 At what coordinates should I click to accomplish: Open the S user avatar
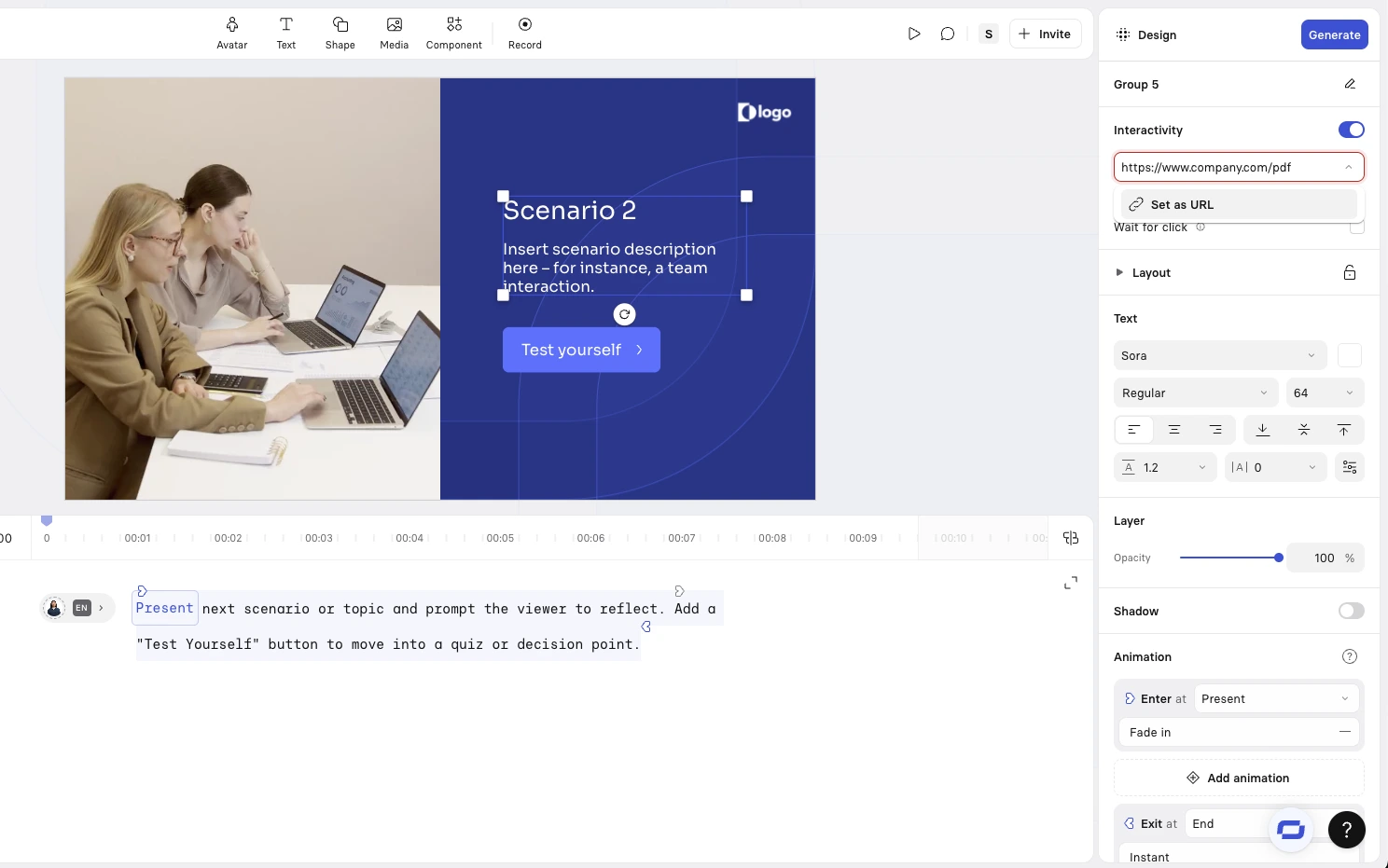pos(989,34)
